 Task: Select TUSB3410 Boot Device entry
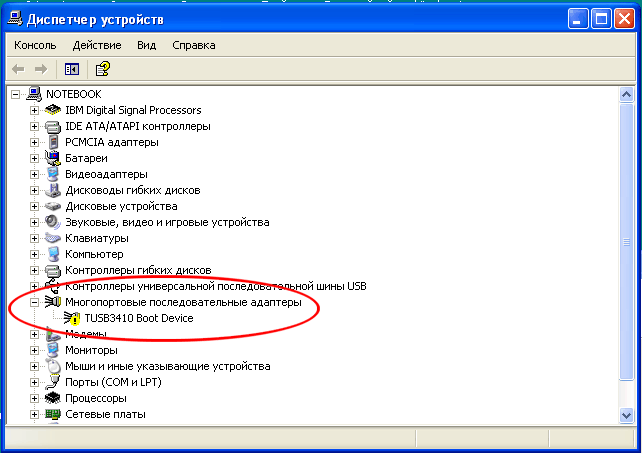(x=139, y=318)
